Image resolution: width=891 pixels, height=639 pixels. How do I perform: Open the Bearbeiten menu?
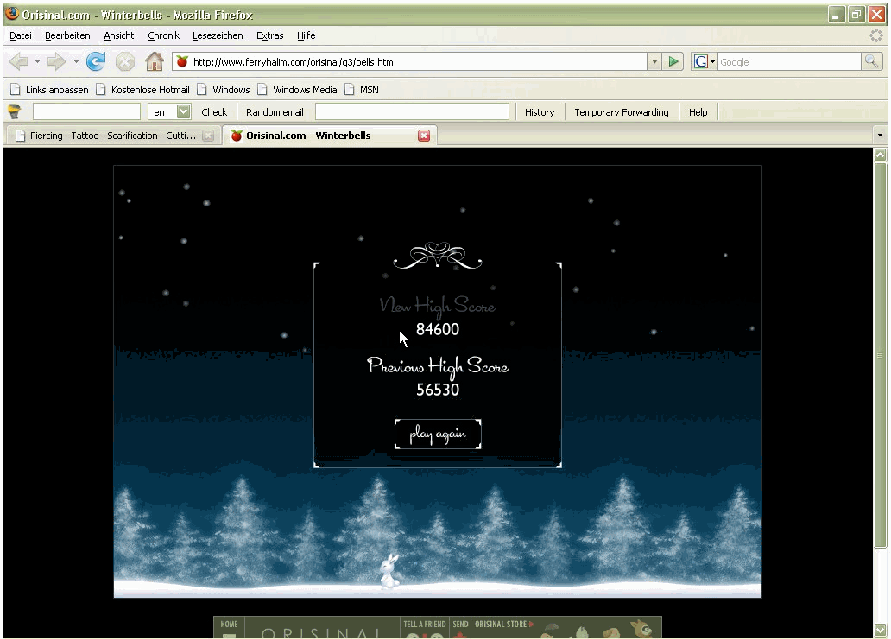[68, 36]
